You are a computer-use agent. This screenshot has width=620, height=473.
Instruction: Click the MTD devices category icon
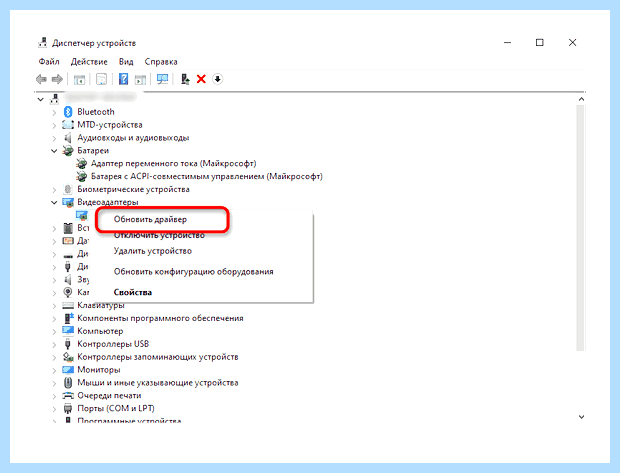tap(68, 125)
